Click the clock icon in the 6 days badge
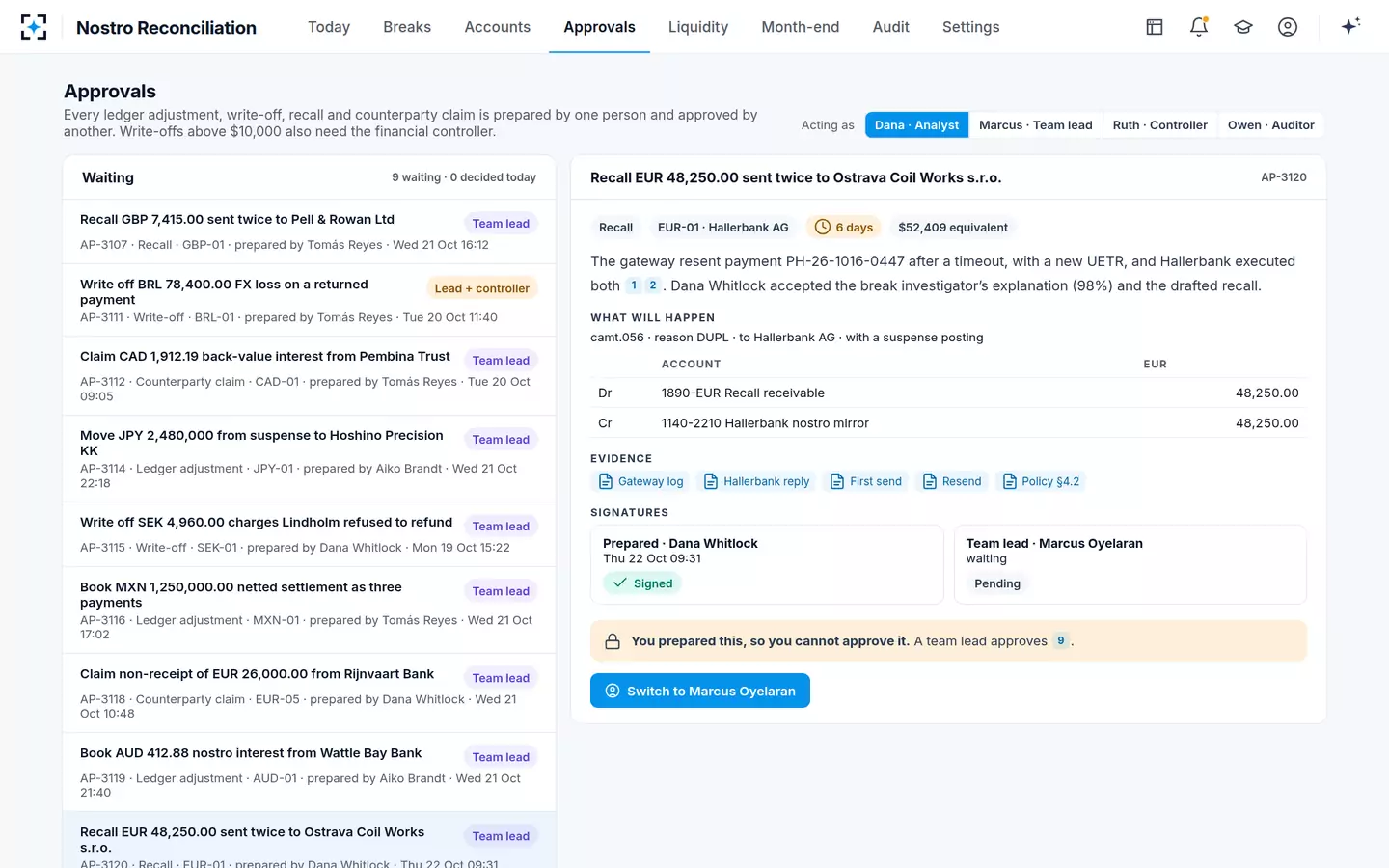 coord(823,227)
